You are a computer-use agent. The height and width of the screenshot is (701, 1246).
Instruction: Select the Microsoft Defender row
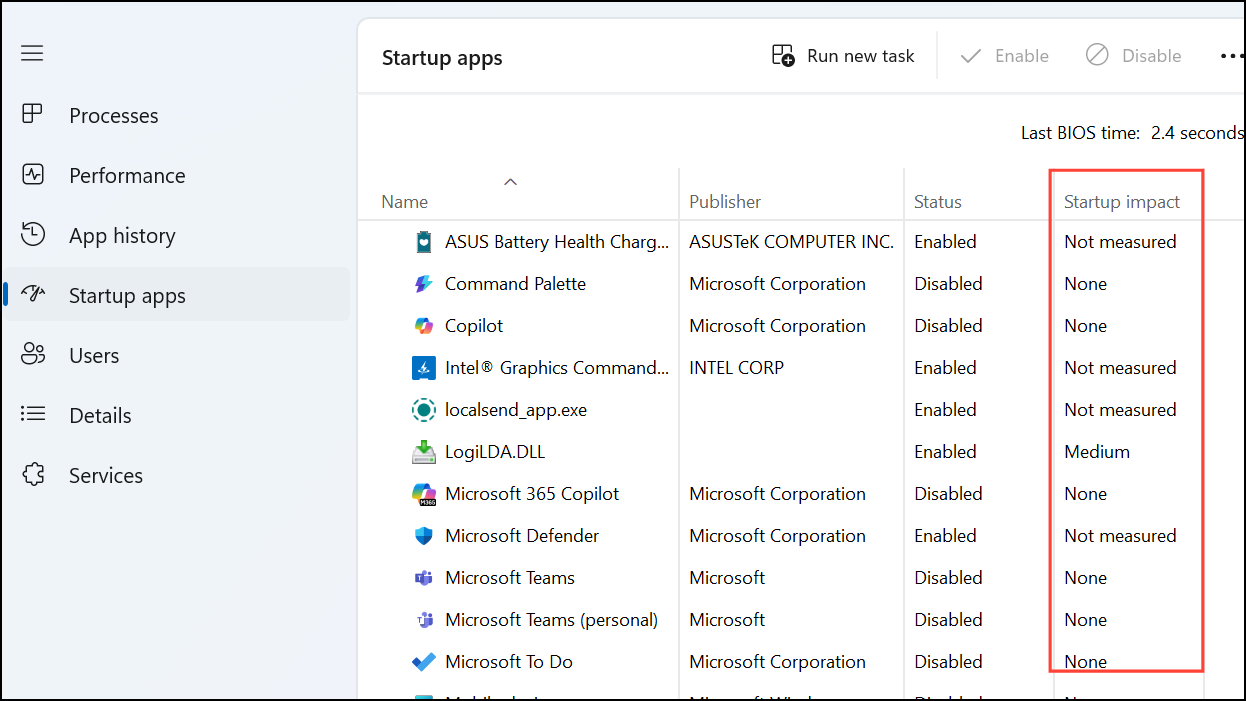point(801,536)
